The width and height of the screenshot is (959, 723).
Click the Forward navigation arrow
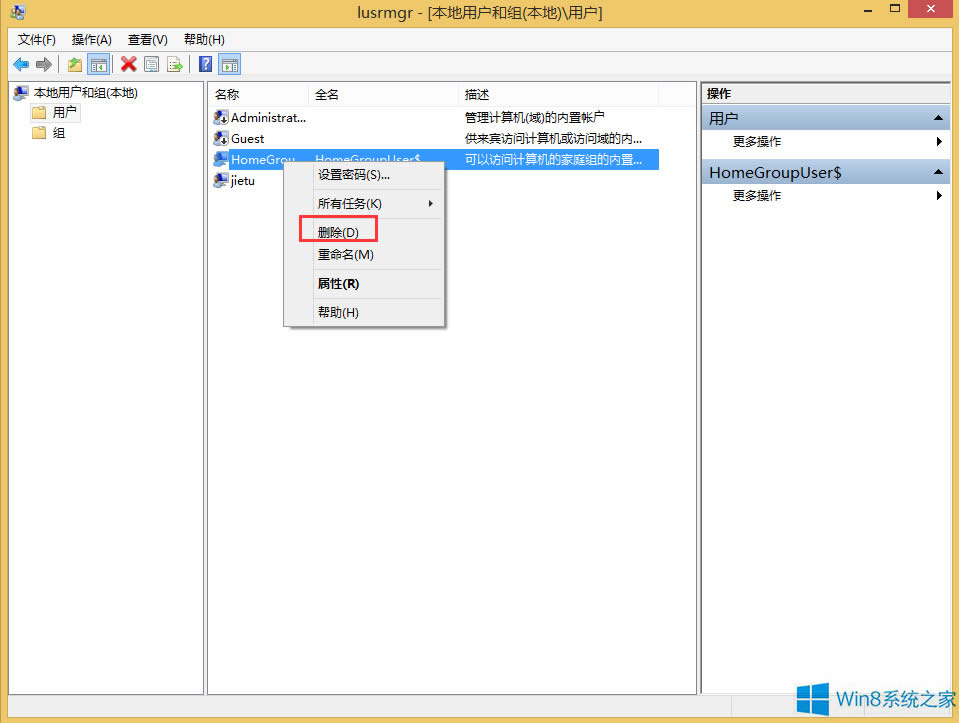pos(44,63)
